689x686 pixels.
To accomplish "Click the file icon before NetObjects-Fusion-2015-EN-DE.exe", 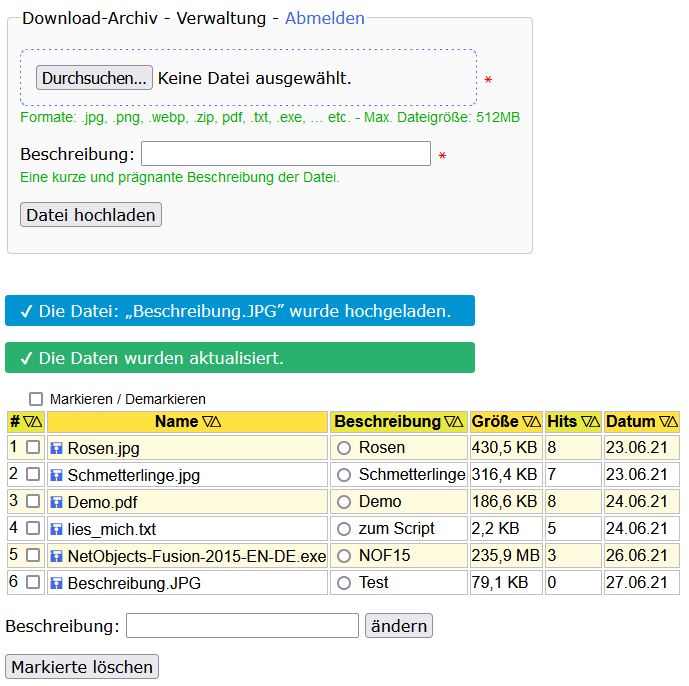I will (x=57, y=556).
